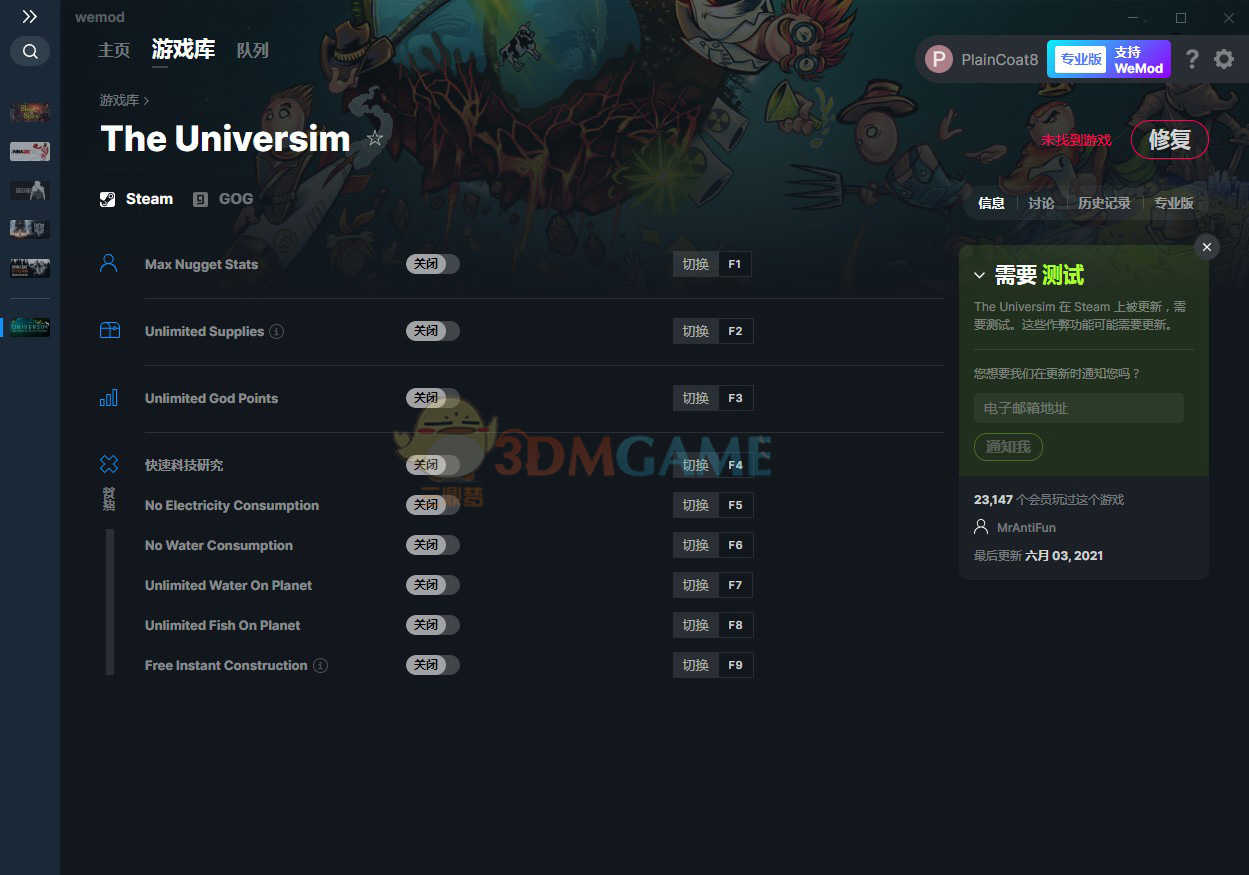Select first game thumbnail in sidebar
This screenshot has height=875, width=1249.
(x=30, y=113)
